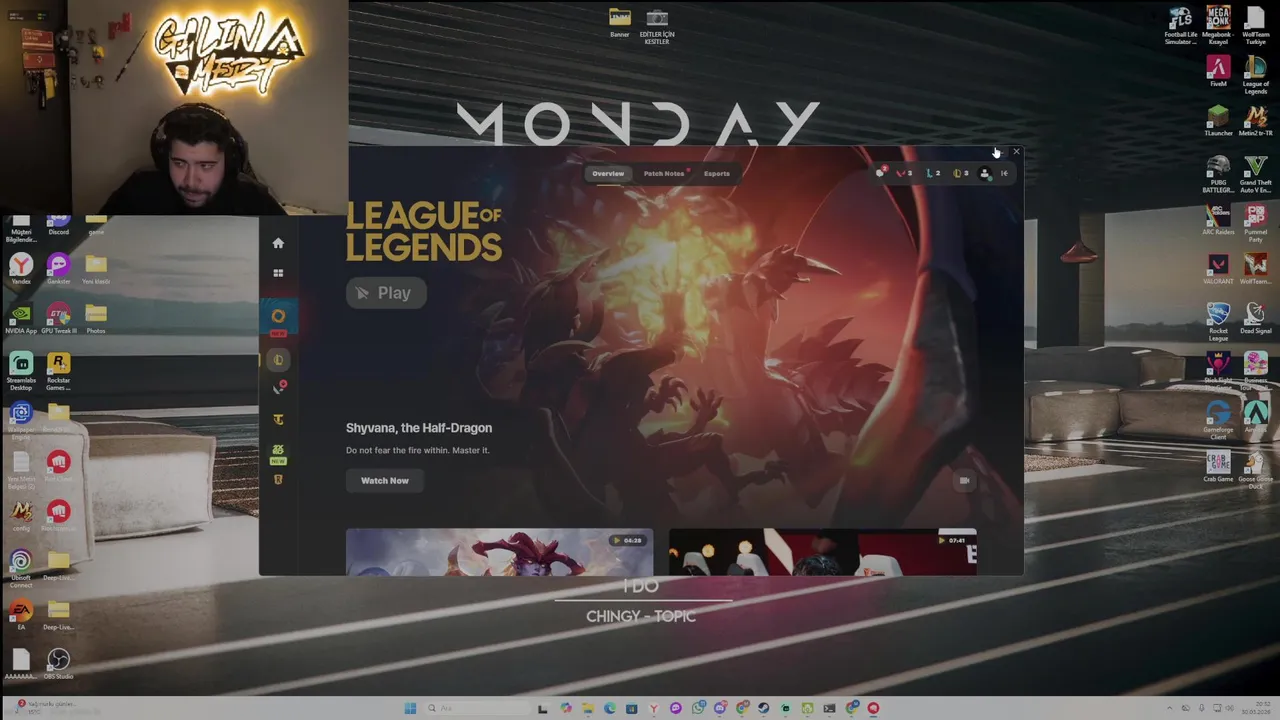Open the Yandex desktop shortcut
The height and width of the screenshot is (720, 1280).
click(21, 269)
